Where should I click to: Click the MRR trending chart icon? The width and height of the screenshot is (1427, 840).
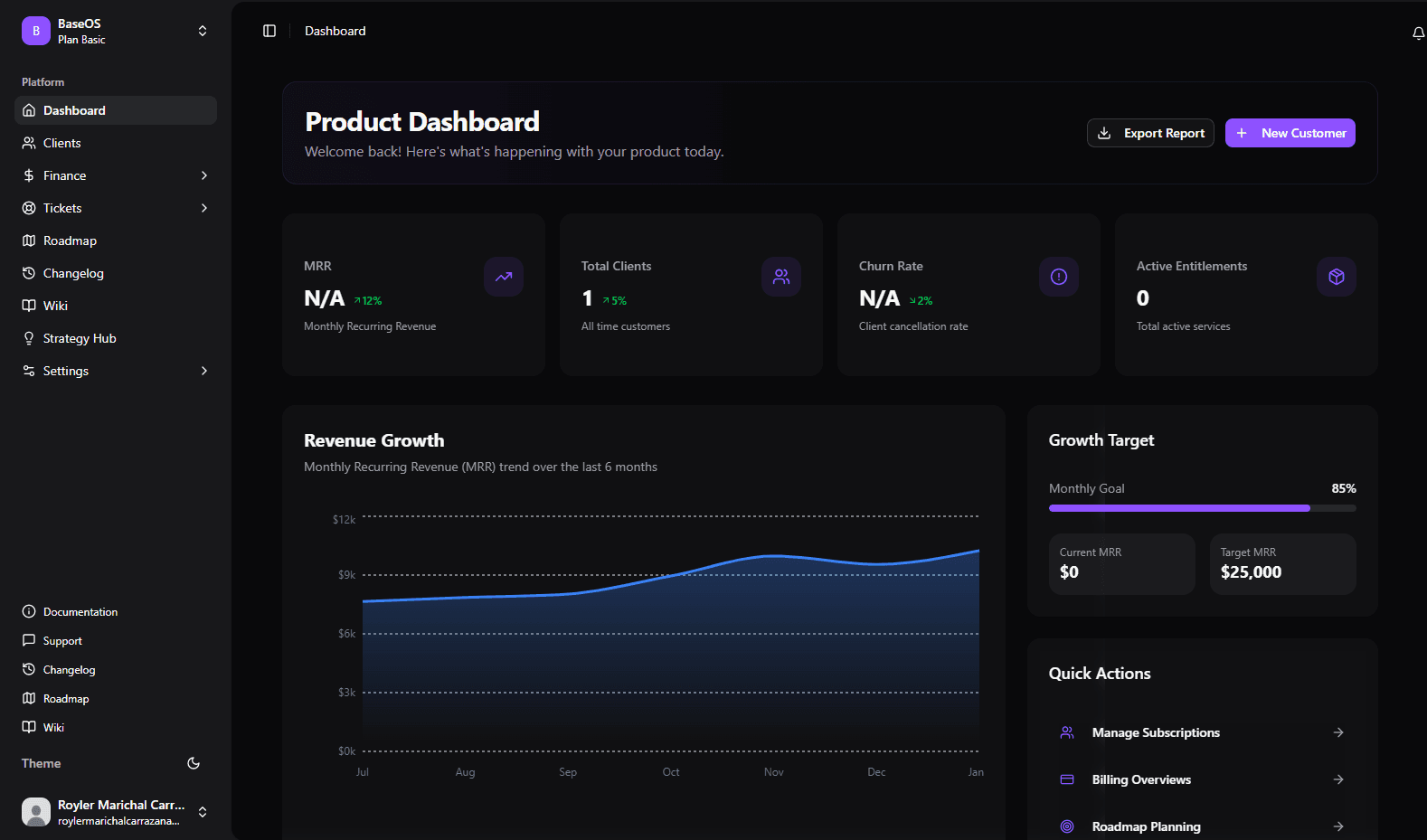[x=504, y=277]
